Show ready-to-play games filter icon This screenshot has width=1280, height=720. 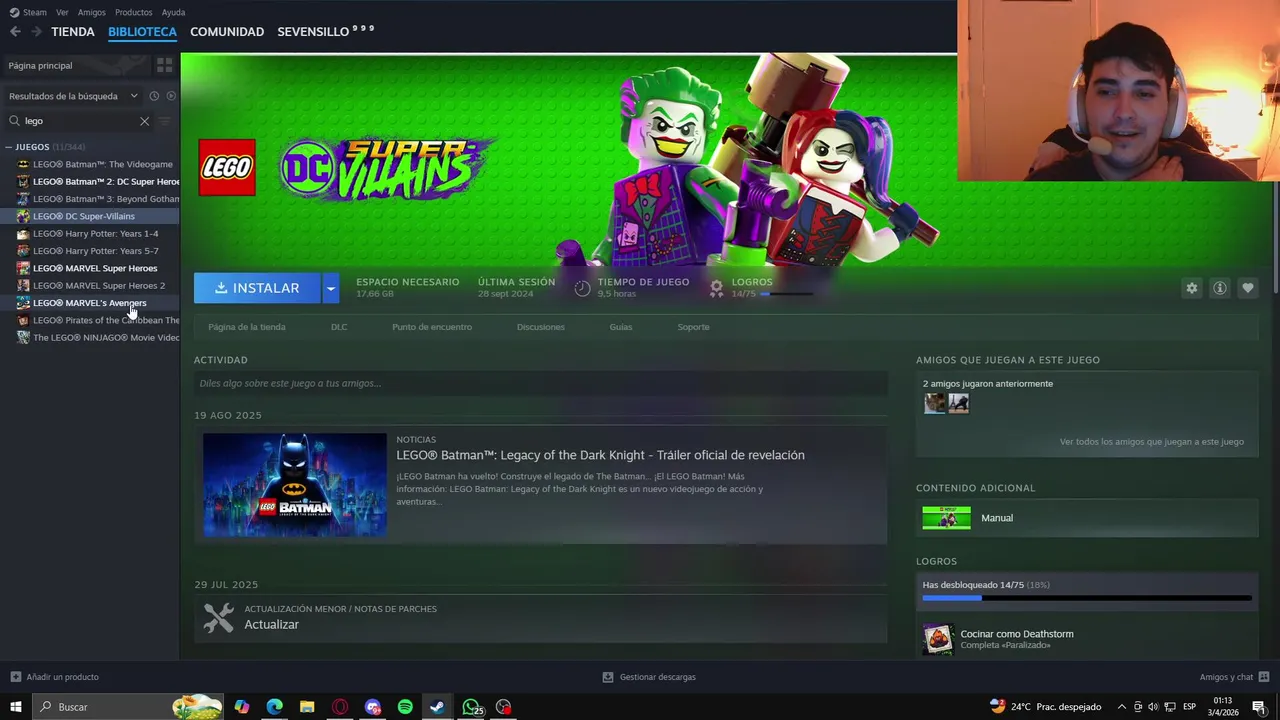coord(171,96)
